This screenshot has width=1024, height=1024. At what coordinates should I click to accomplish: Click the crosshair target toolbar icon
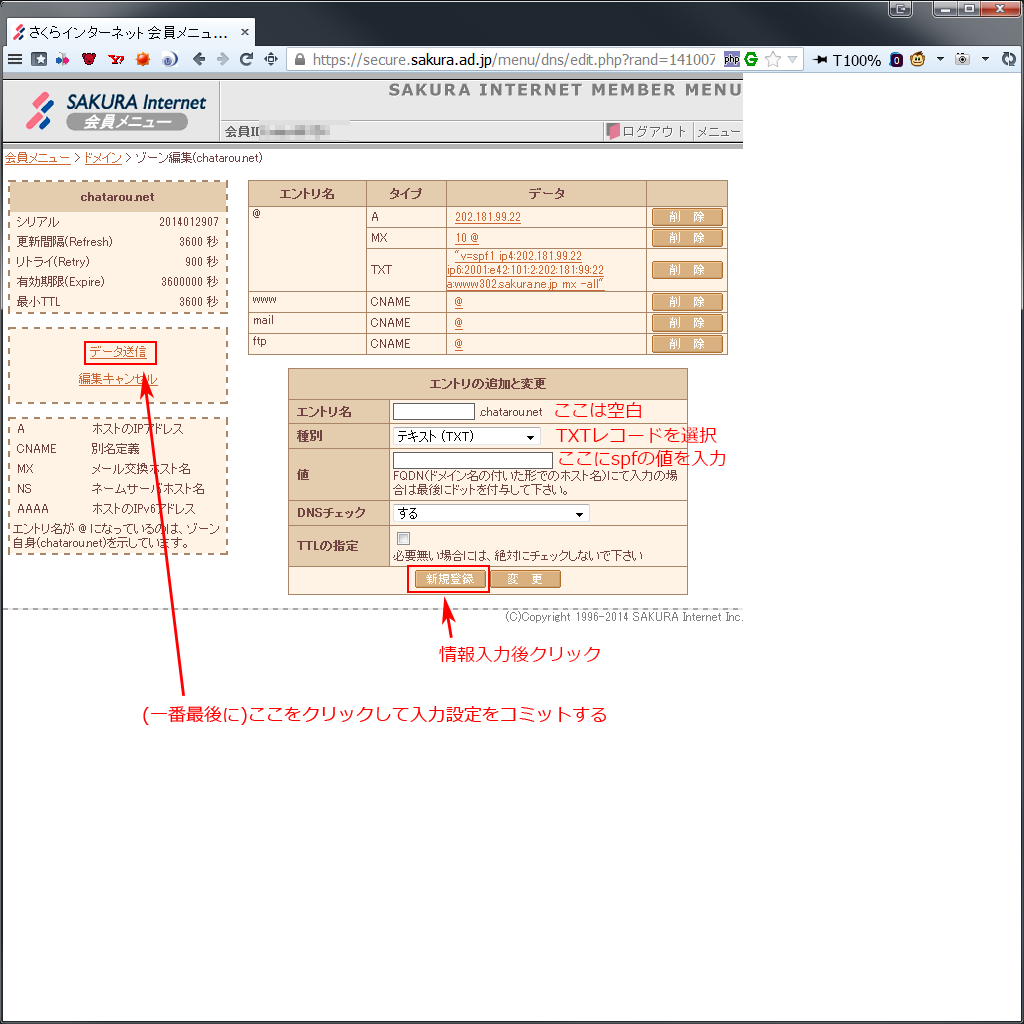pyautogui.click(x=271, y=59)
